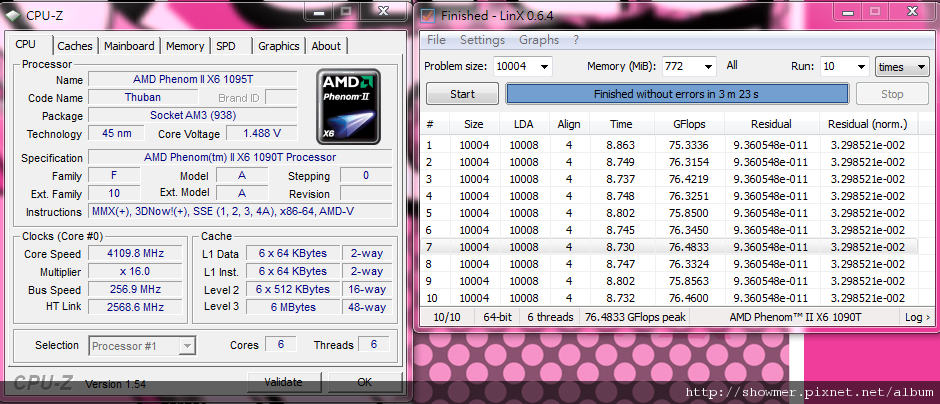Open the Settings menu in LinX
This screenshot has height=404, width=940.
tap(482, 40)
